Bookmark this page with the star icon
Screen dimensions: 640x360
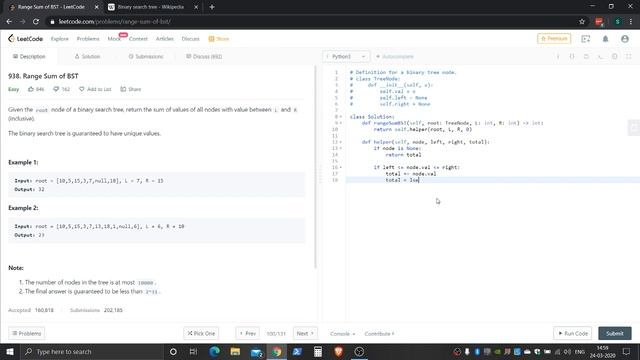point(582,22)
